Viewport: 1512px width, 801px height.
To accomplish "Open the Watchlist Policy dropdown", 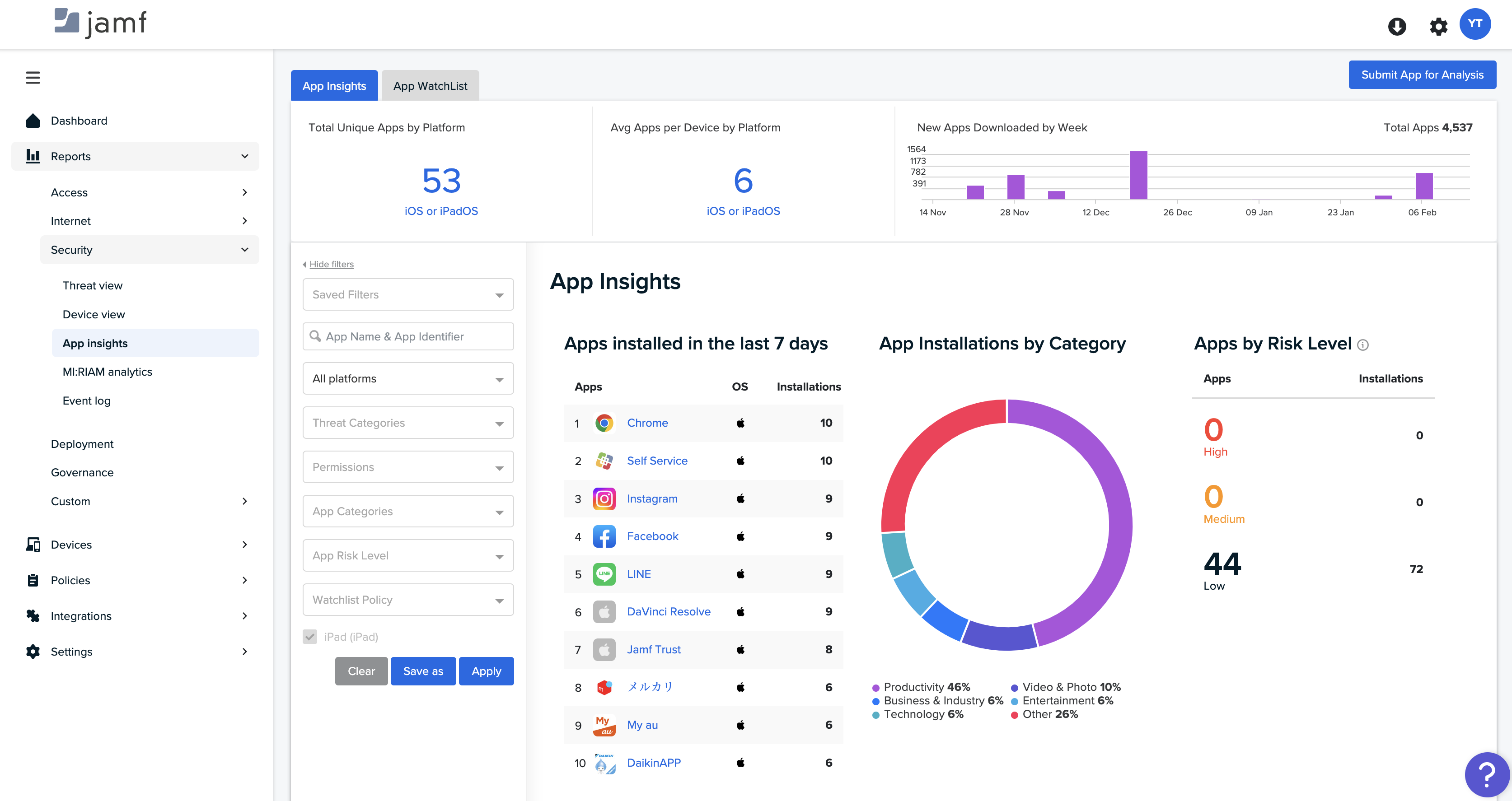I will pos(408,600).
